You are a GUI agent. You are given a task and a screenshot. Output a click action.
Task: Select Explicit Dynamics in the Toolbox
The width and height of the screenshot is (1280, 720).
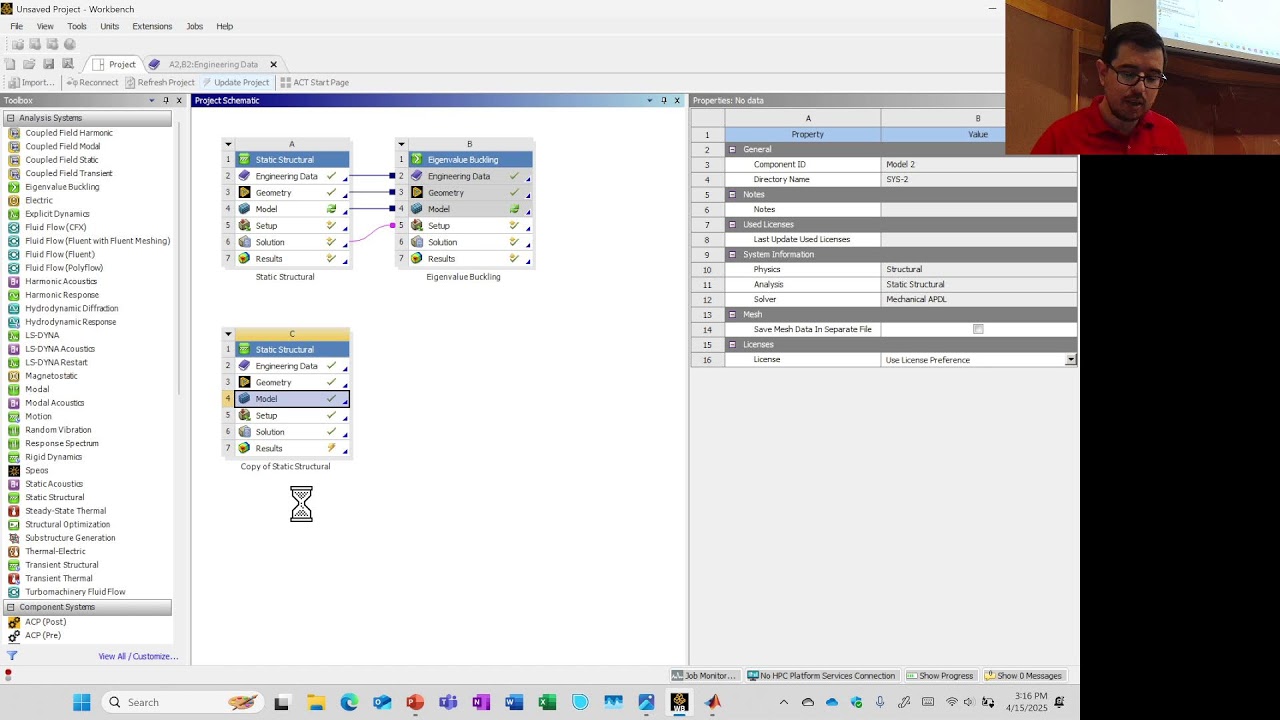pos(57,214)
